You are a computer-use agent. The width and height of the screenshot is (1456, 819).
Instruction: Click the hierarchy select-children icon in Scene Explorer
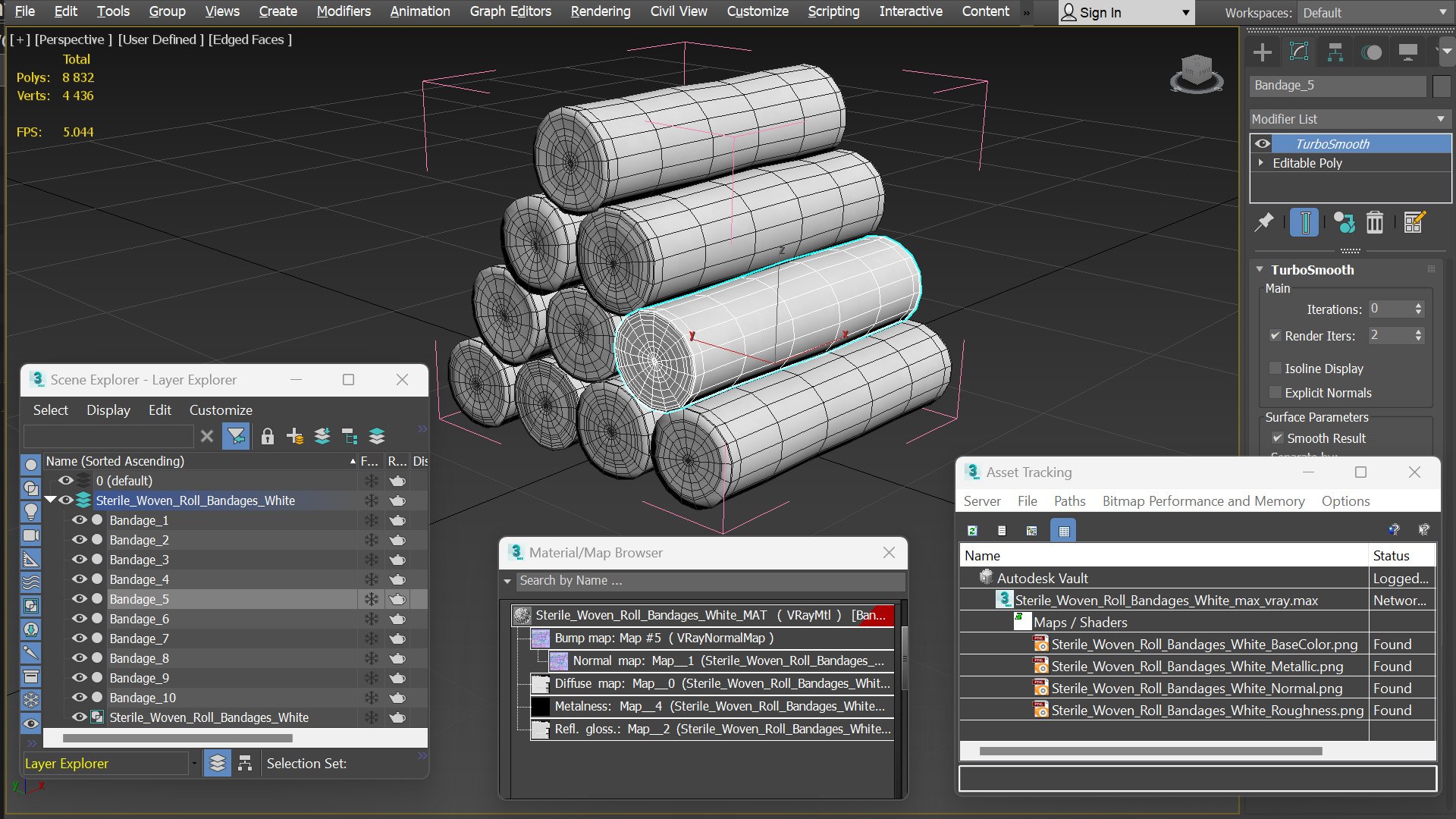tap(350, 436)
